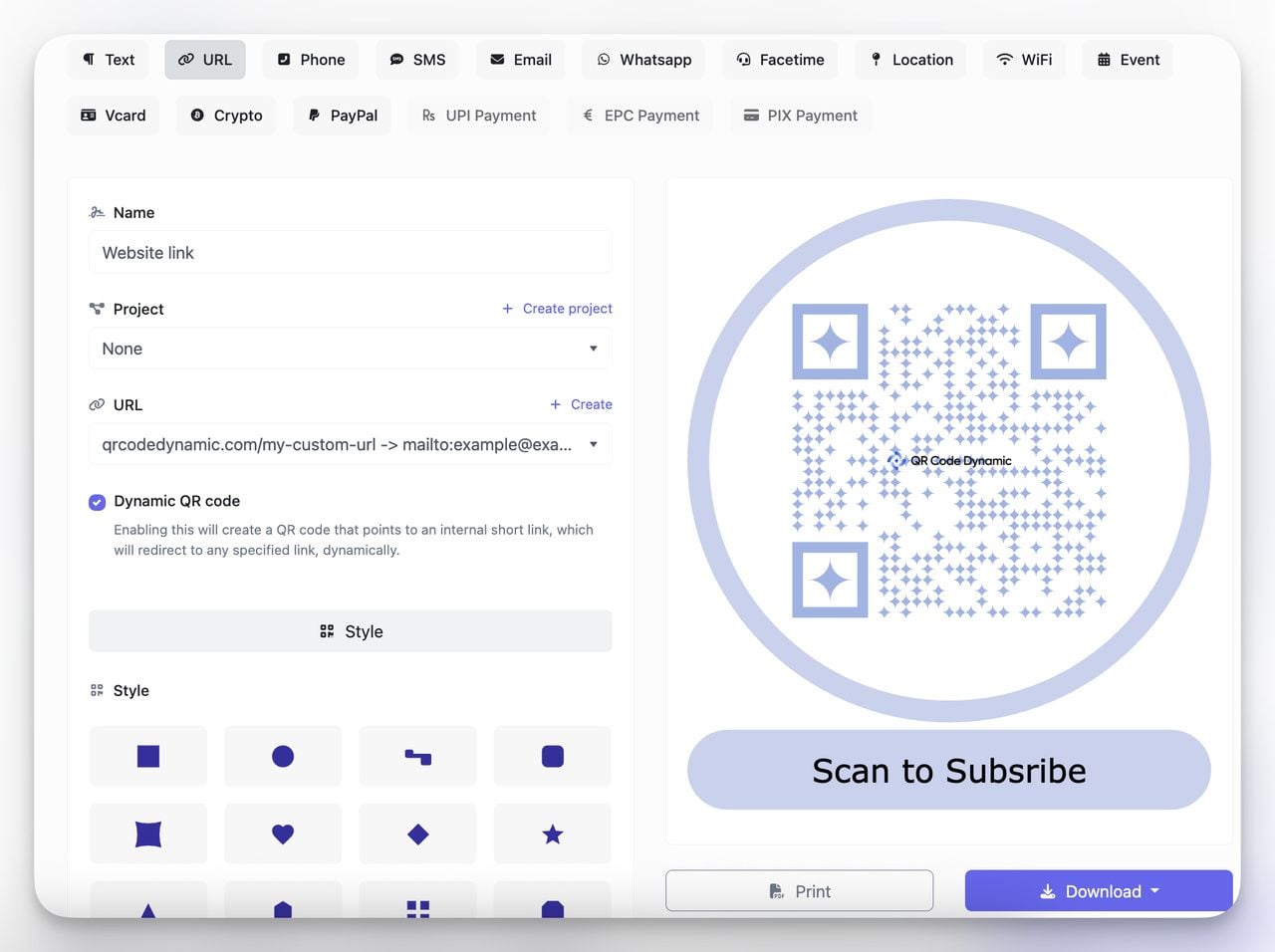Expand the Project dropdown
1275x952 pixels.
pyautogui.click(x=351, y=349)
